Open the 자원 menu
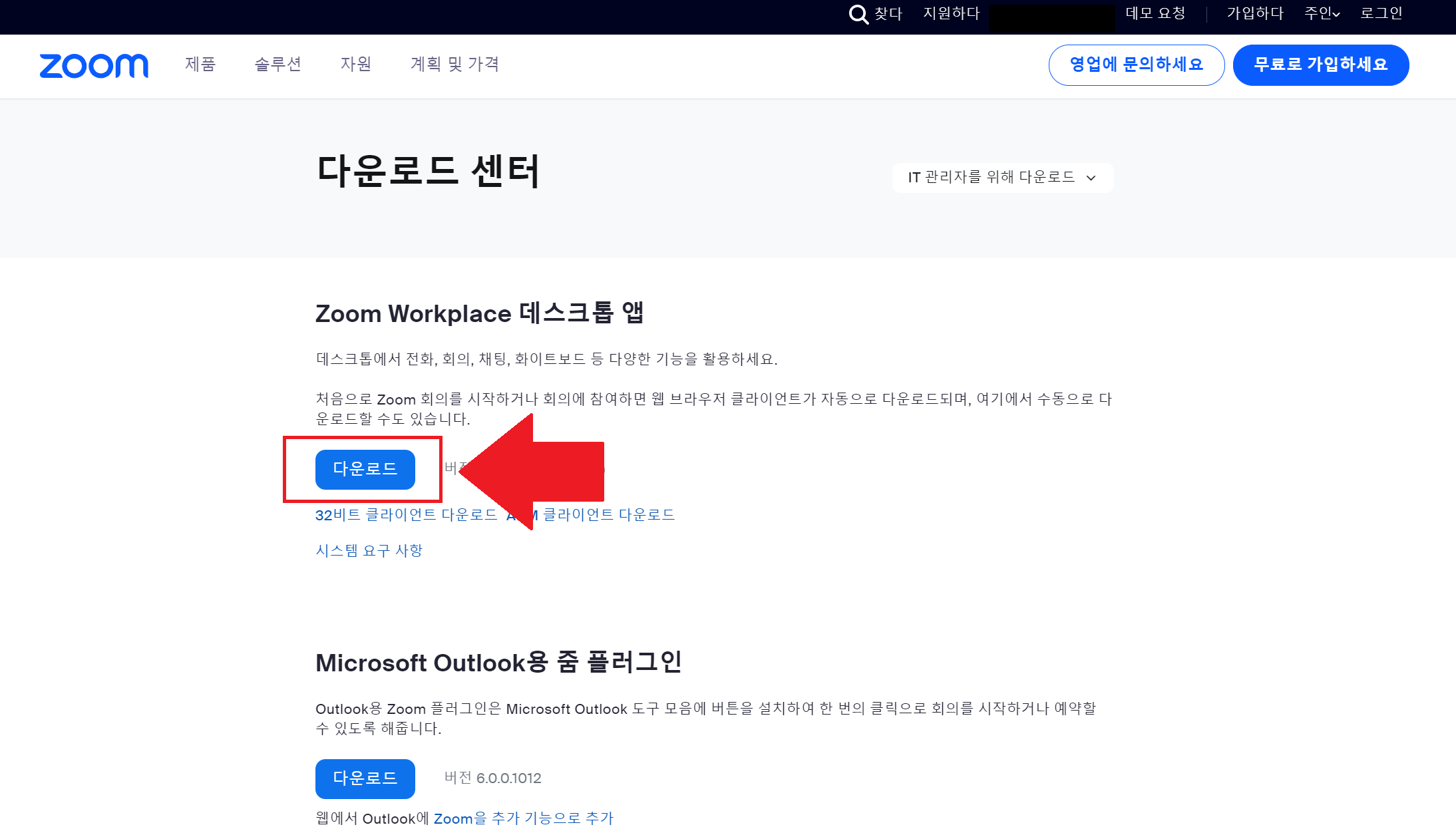This screenshot has height=835, width=1456. (x=355, y=65)
